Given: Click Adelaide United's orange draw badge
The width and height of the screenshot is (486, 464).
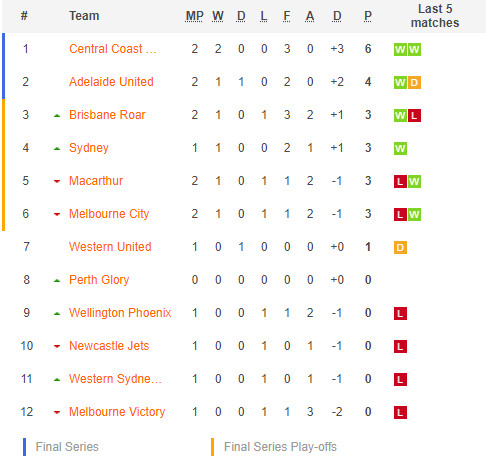Looking at the screenshot, I should click(x=414, y=82).
